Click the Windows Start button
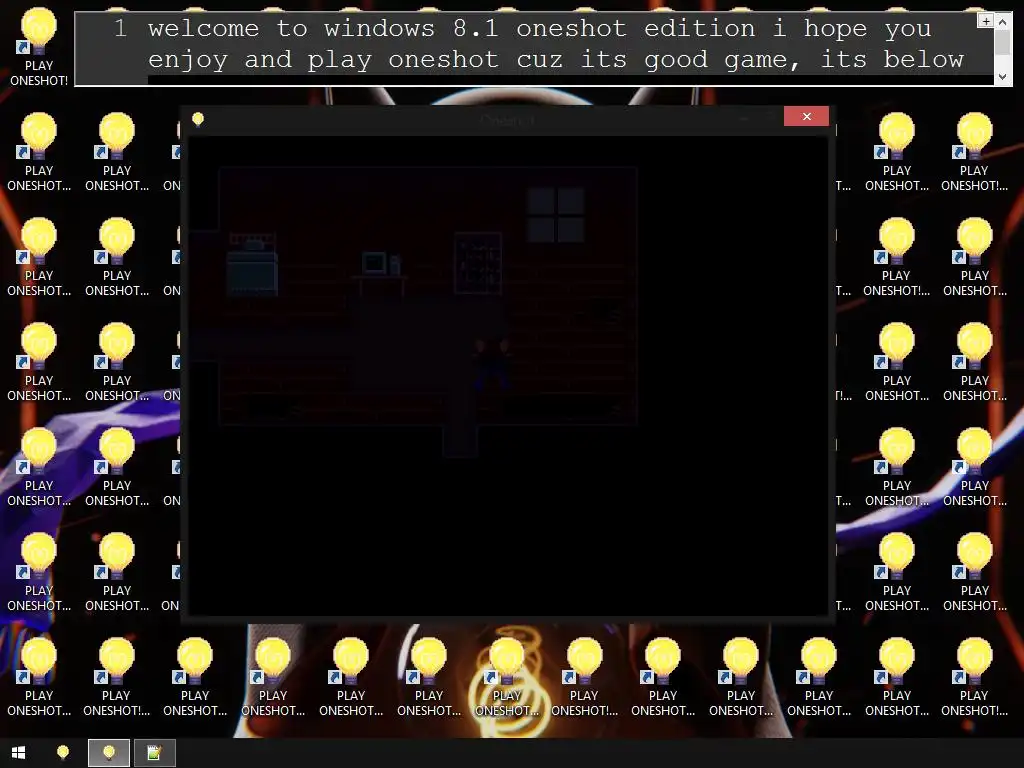The width and height of the screenshot is (1024, 768). pos(18,753)
